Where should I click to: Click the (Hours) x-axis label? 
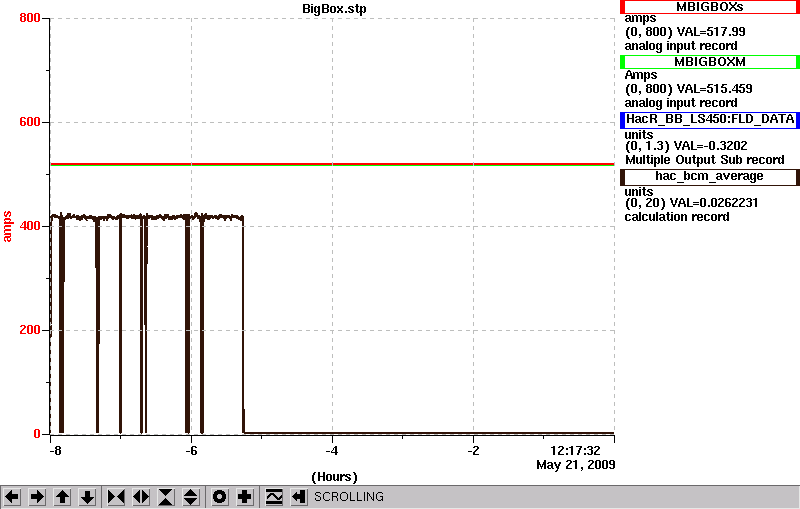click(334, 477)
